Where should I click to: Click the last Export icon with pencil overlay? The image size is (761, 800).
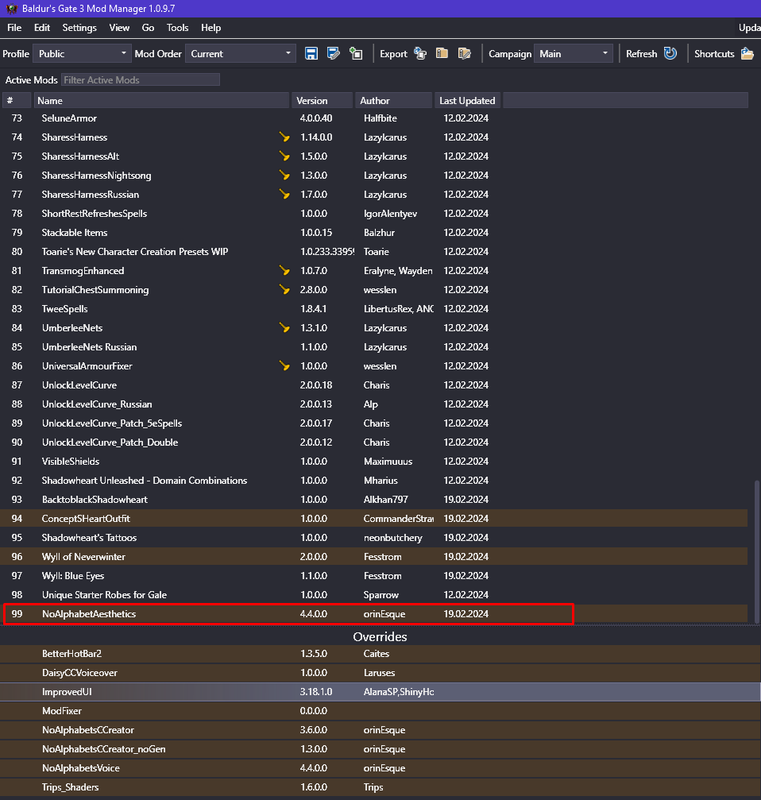coord(464,54)
